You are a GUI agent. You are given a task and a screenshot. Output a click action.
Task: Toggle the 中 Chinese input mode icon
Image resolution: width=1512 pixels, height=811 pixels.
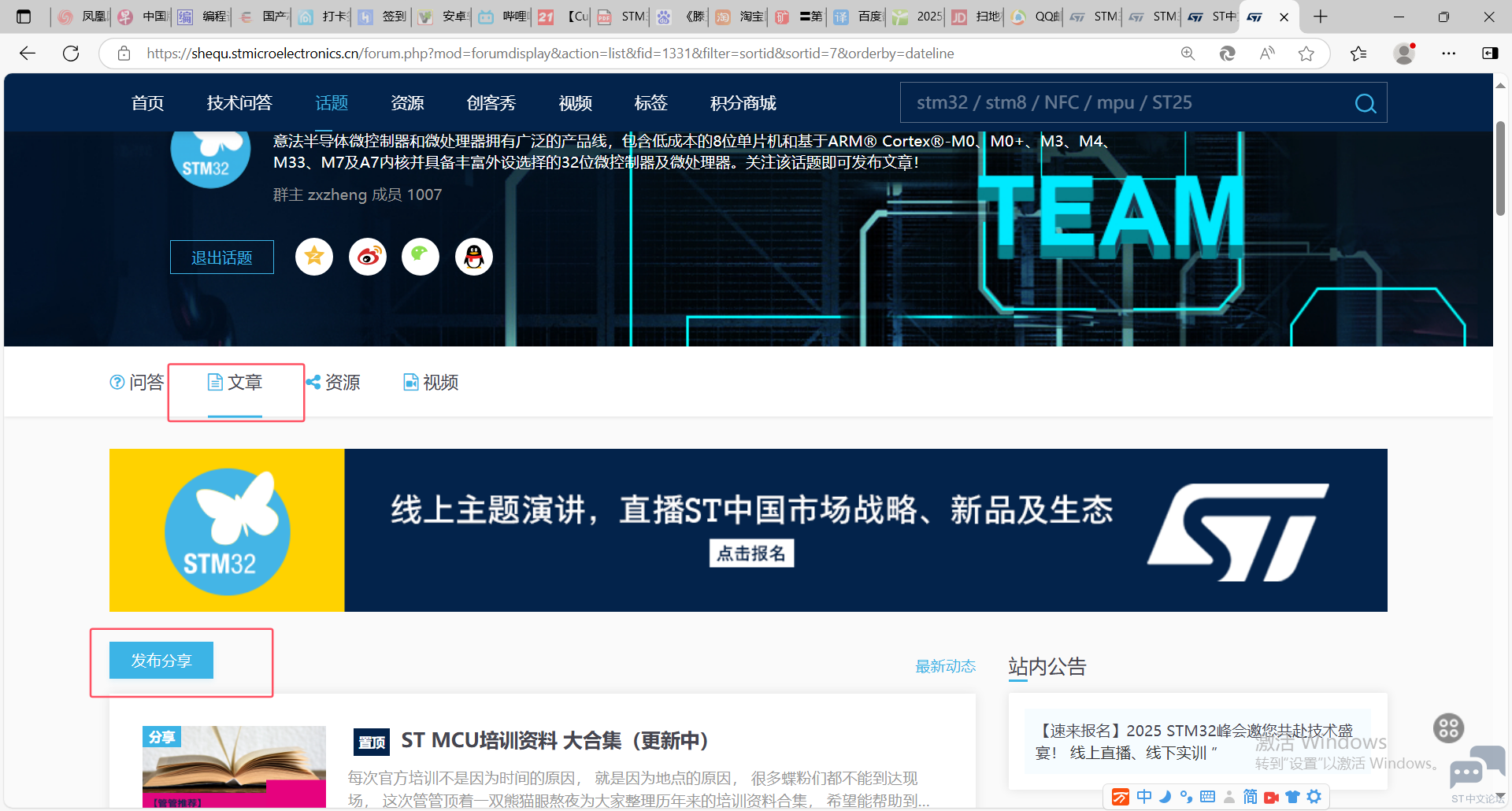click(1143, 797)
